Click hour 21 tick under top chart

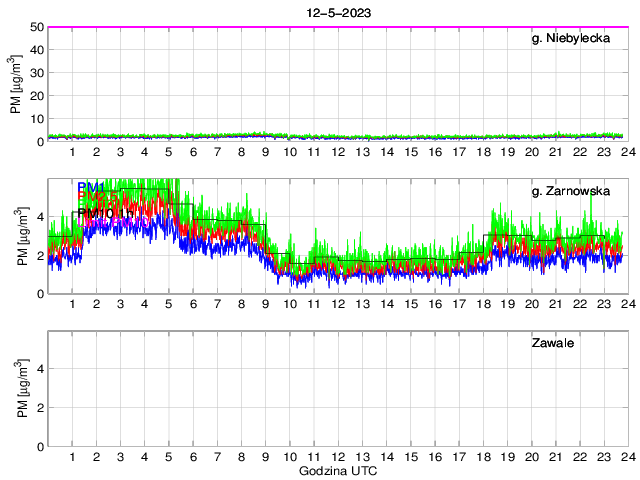click(556, 151)
